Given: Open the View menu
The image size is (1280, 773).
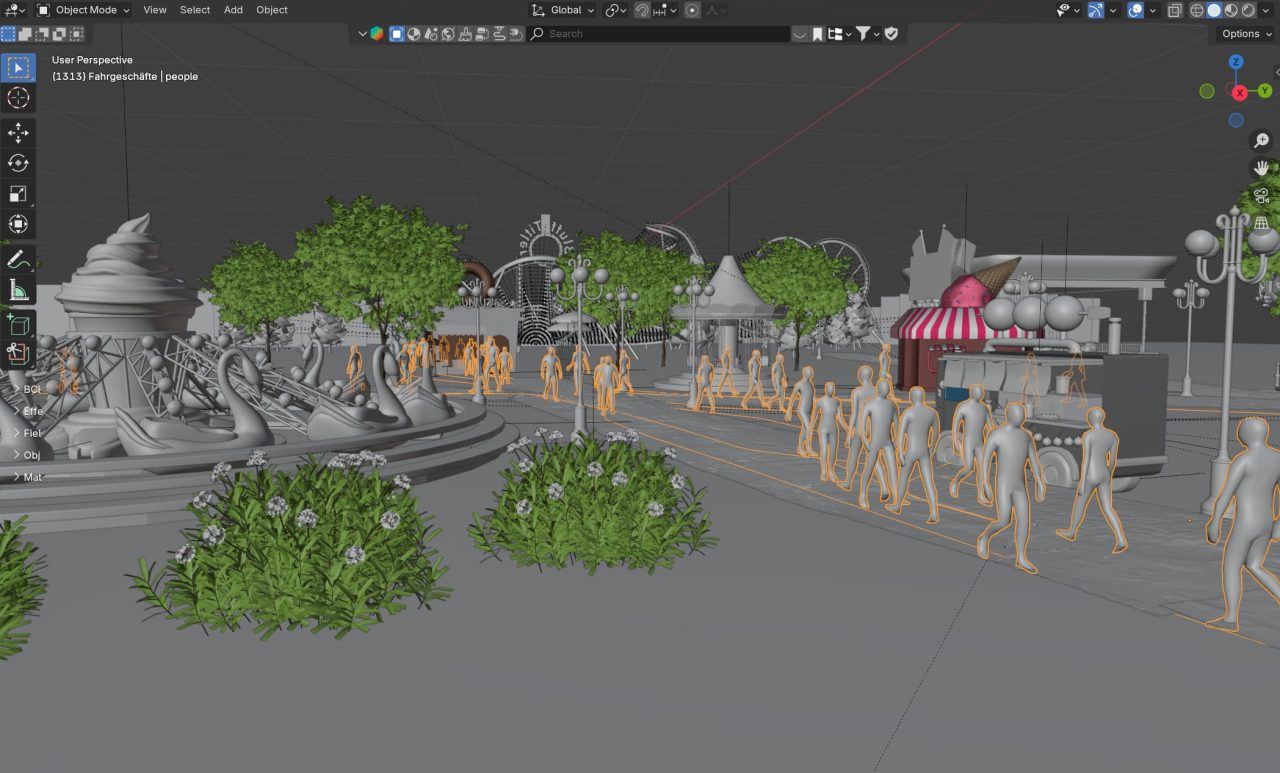Looking at the screenshot, I should point(155,10).
